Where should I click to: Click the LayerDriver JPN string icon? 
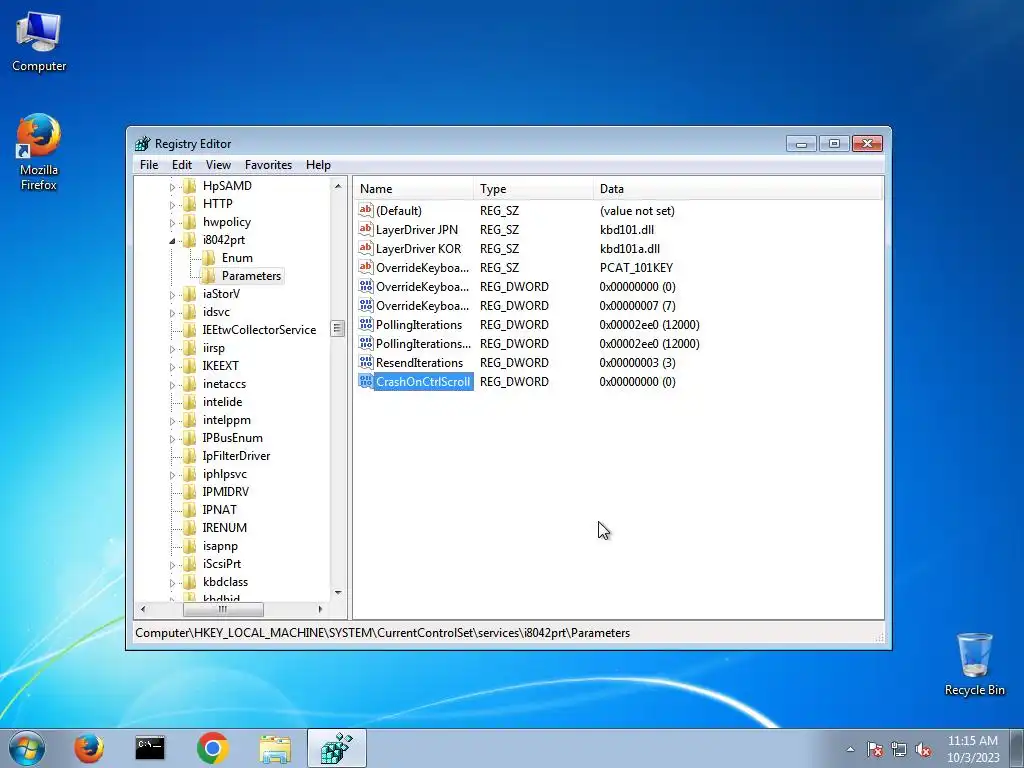pos(366,229)
